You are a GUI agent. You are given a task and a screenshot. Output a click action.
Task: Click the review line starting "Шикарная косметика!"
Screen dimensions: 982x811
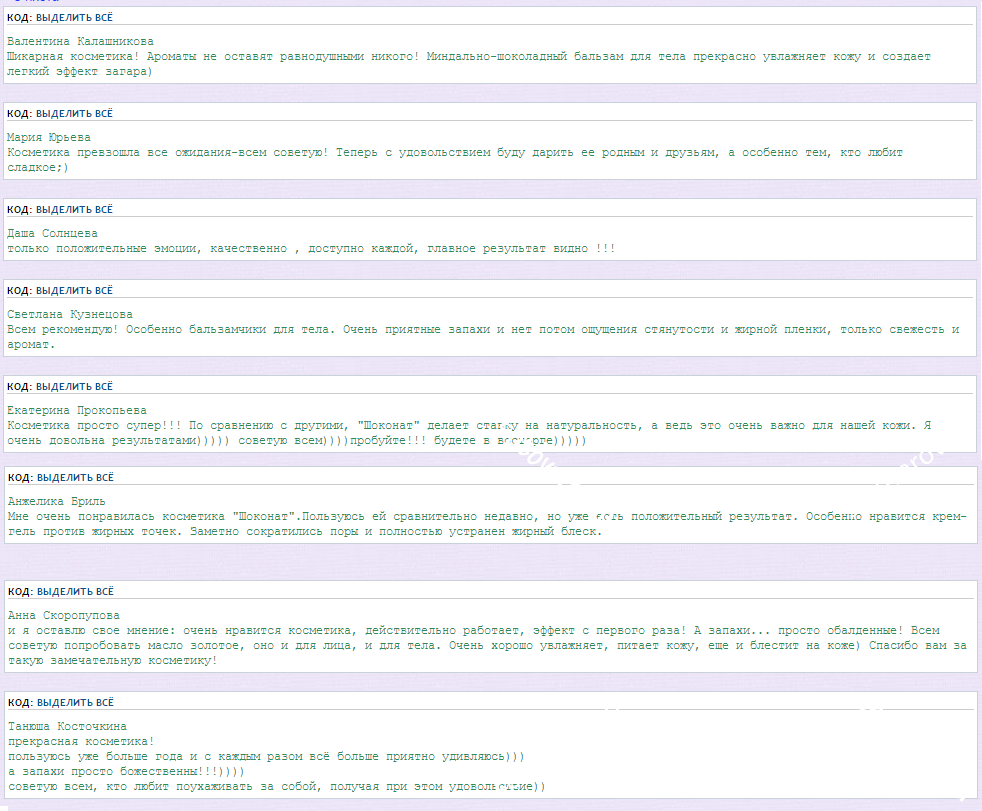(400, 57)
